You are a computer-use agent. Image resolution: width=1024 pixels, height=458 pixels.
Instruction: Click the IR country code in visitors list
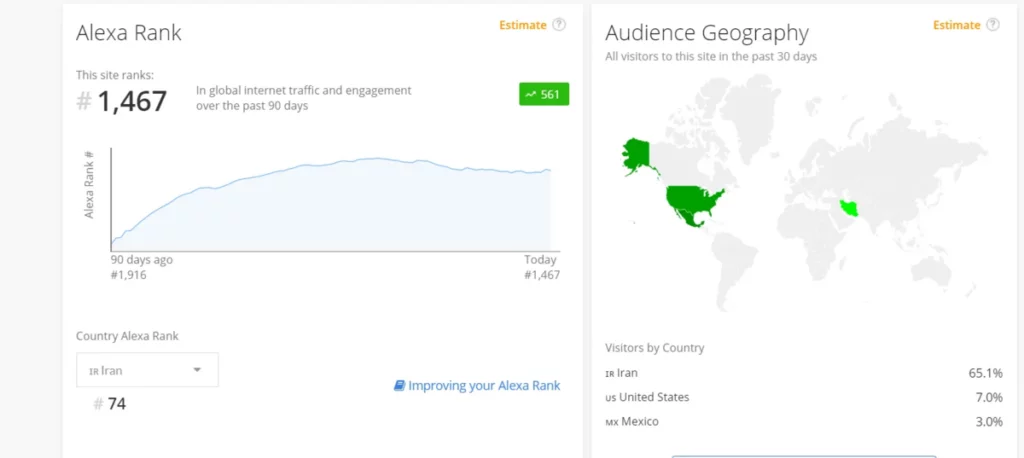point(609,373)
